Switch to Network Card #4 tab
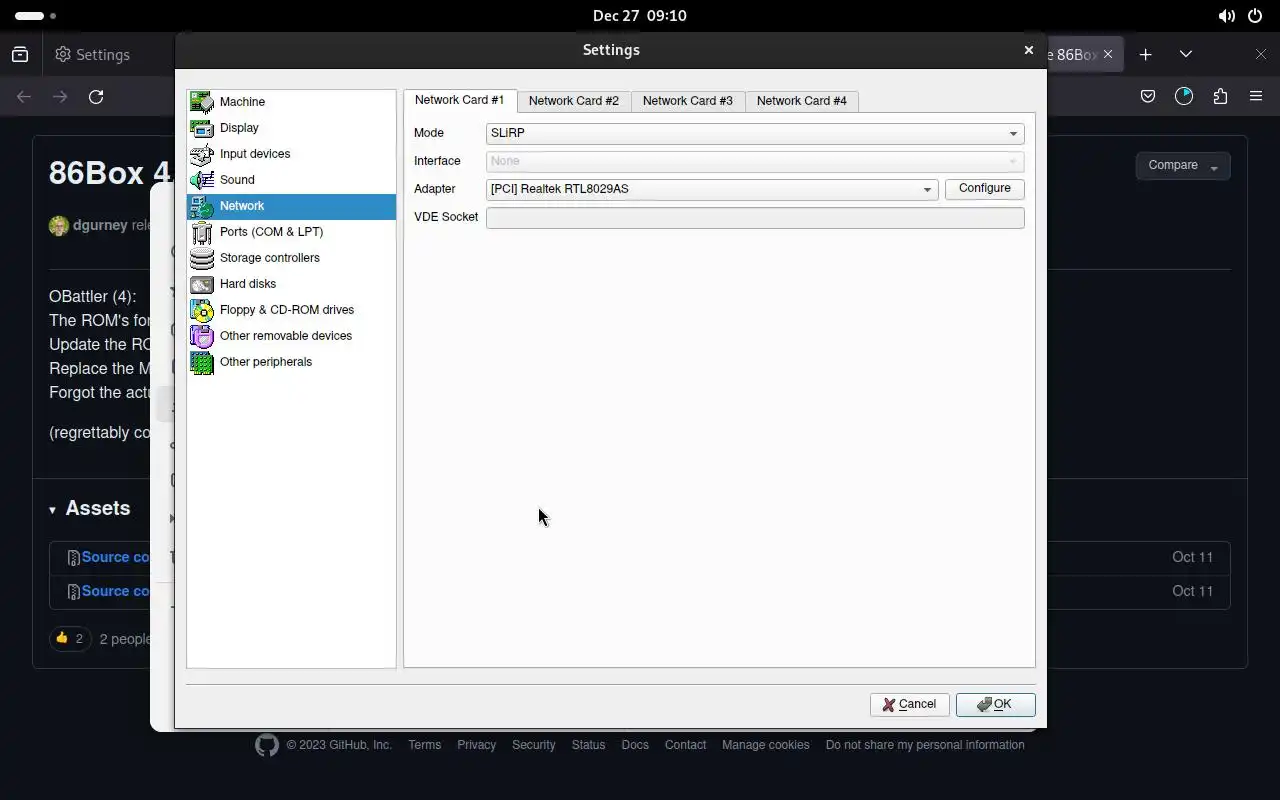 tap(802, 101)
